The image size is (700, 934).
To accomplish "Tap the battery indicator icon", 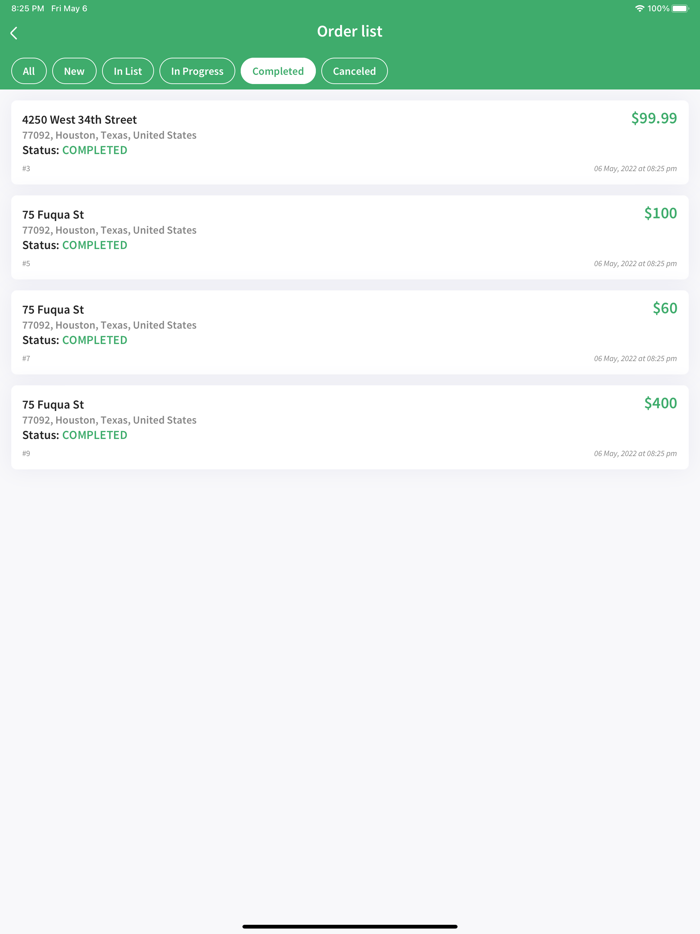I will coord(680,8).
